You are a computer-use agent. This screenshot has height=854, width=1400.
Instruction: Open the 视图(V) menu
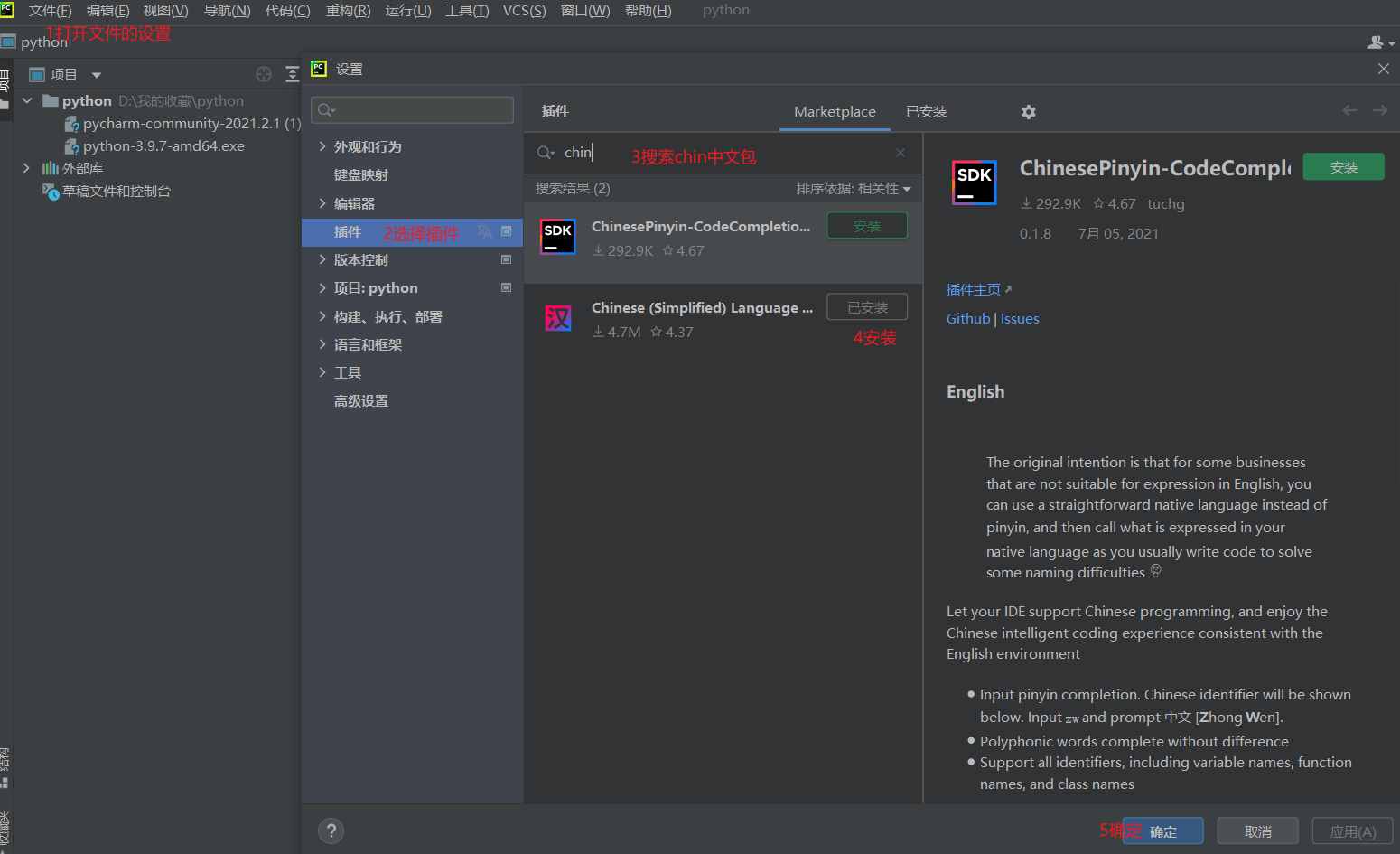(165, 11)
